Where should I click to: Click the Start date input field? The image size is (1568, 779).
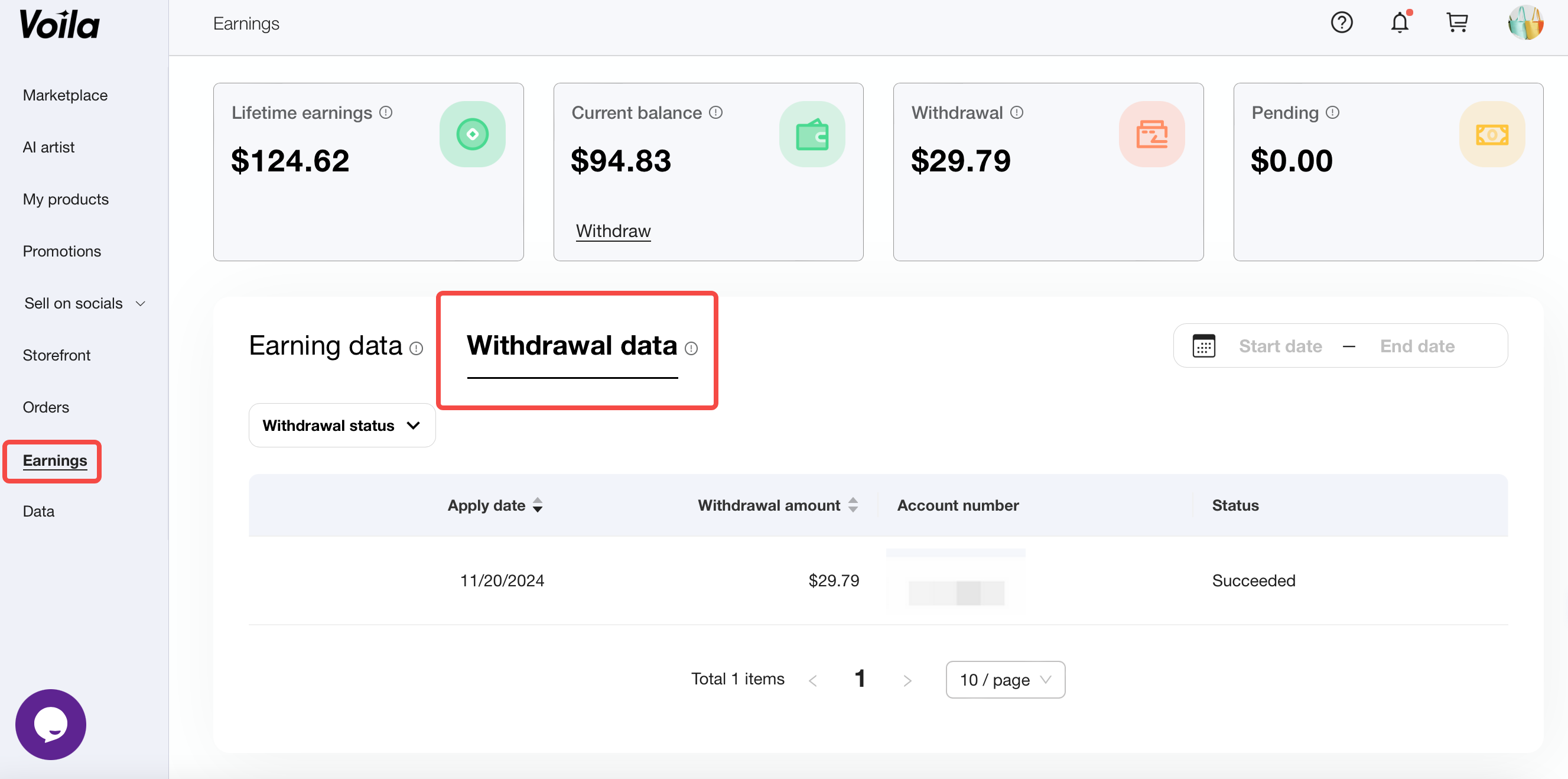coord(1280,346)
